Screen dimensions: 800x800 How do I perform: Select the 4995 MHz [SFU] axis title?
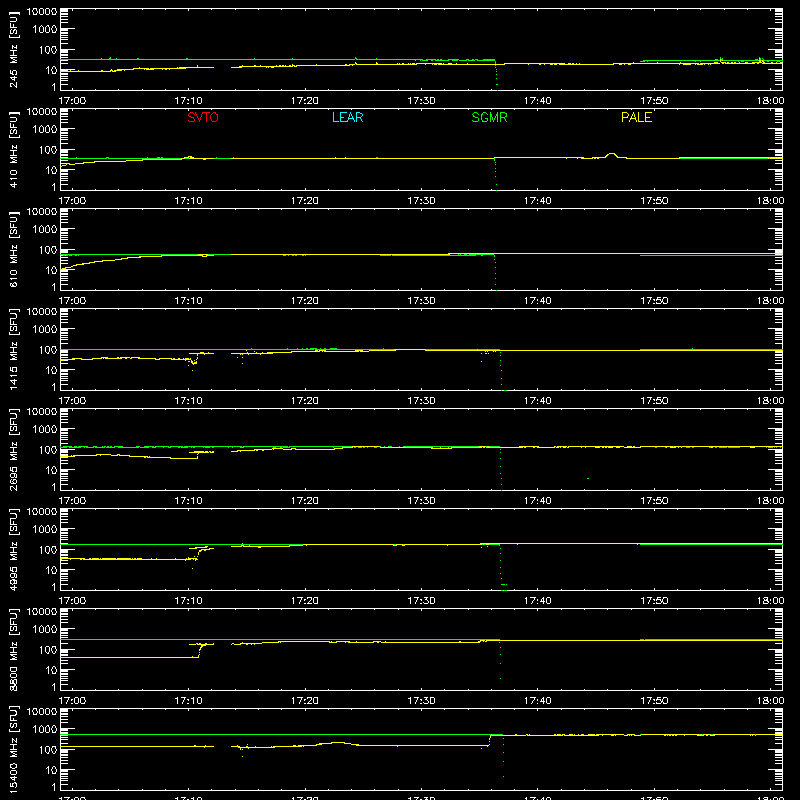click(14, 549)
